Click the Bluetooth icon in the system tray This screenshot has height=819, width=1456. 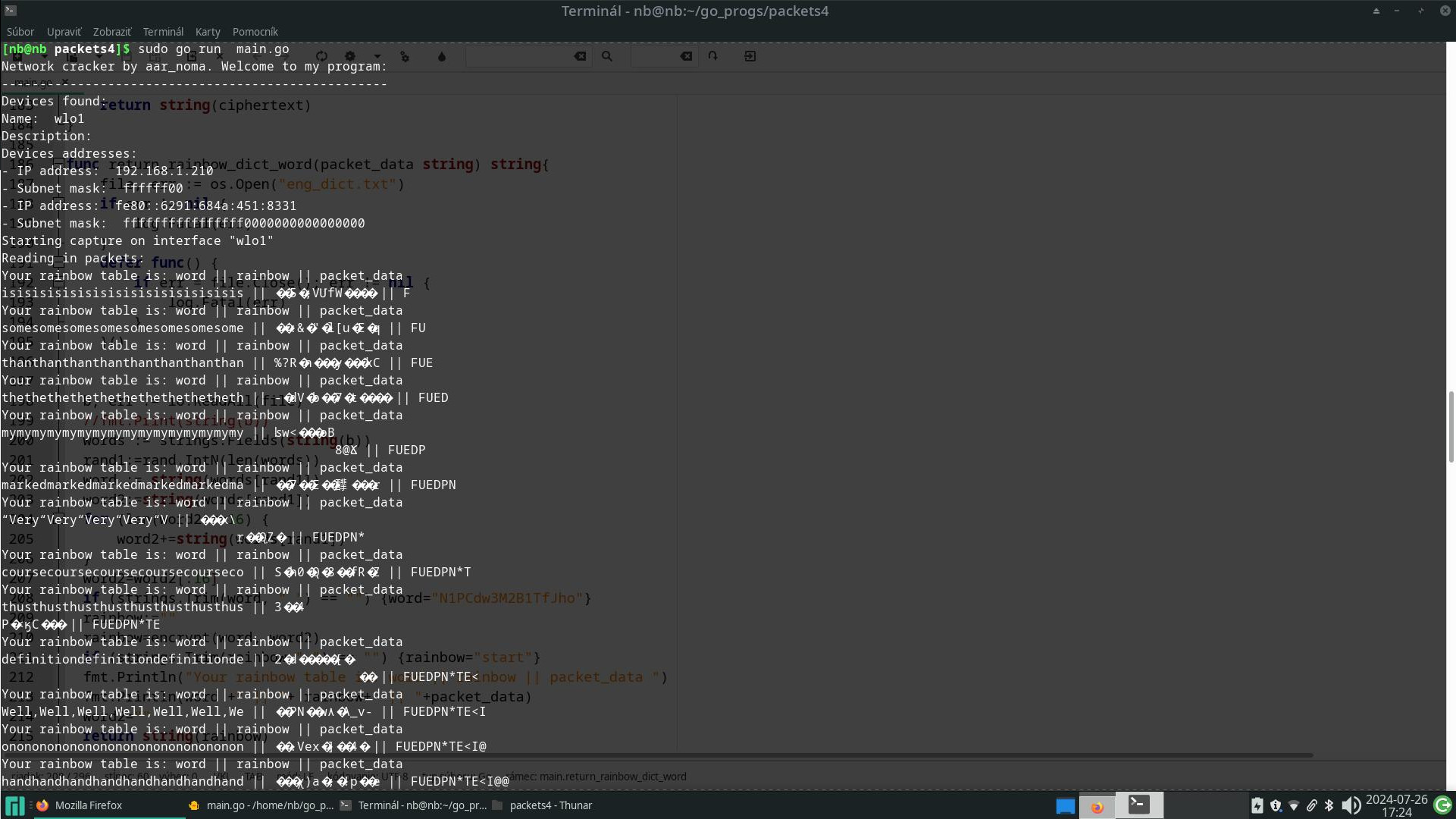1329,805
